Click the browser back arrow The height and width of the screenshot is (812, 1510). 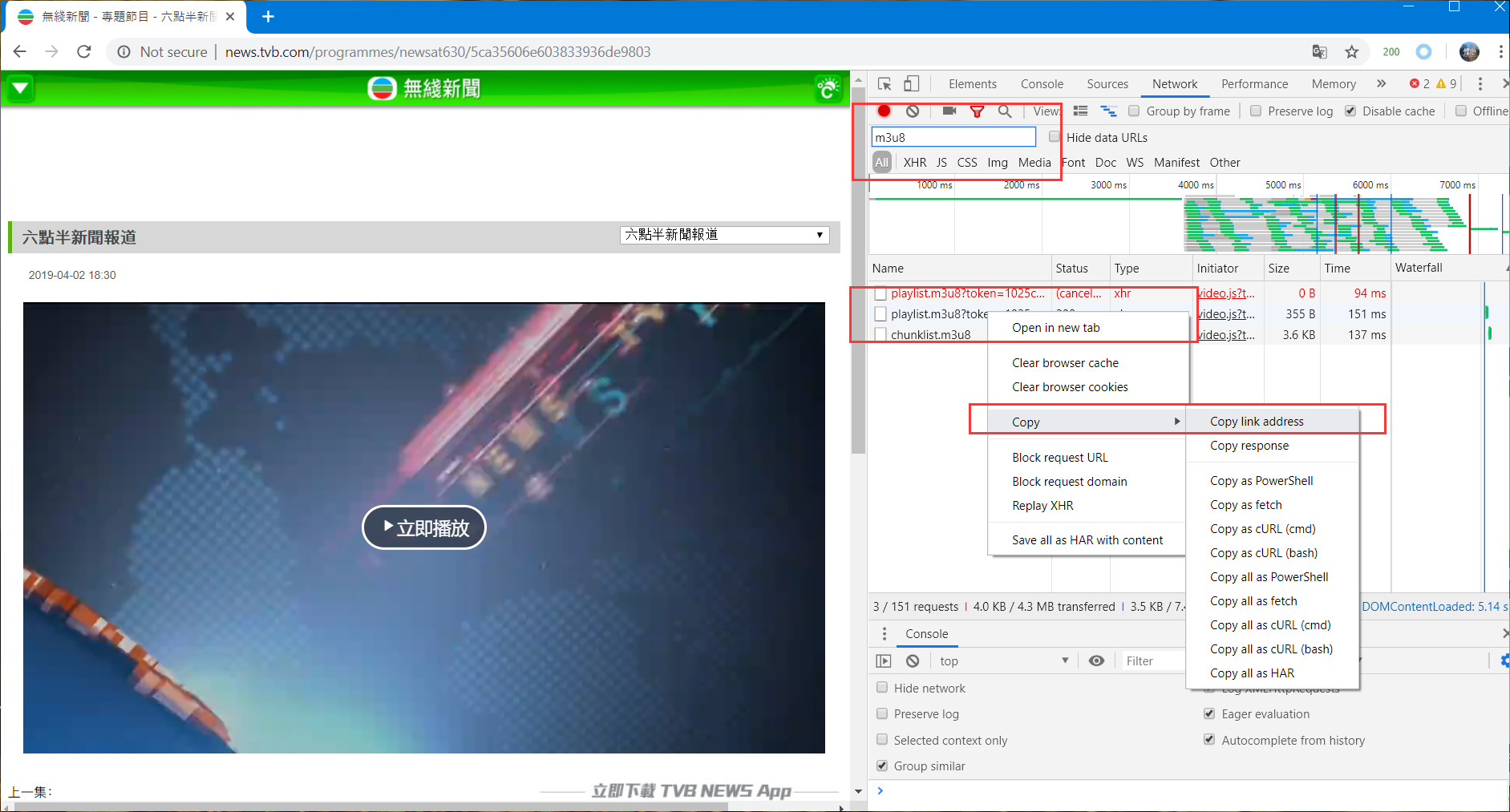pos(20,52)
